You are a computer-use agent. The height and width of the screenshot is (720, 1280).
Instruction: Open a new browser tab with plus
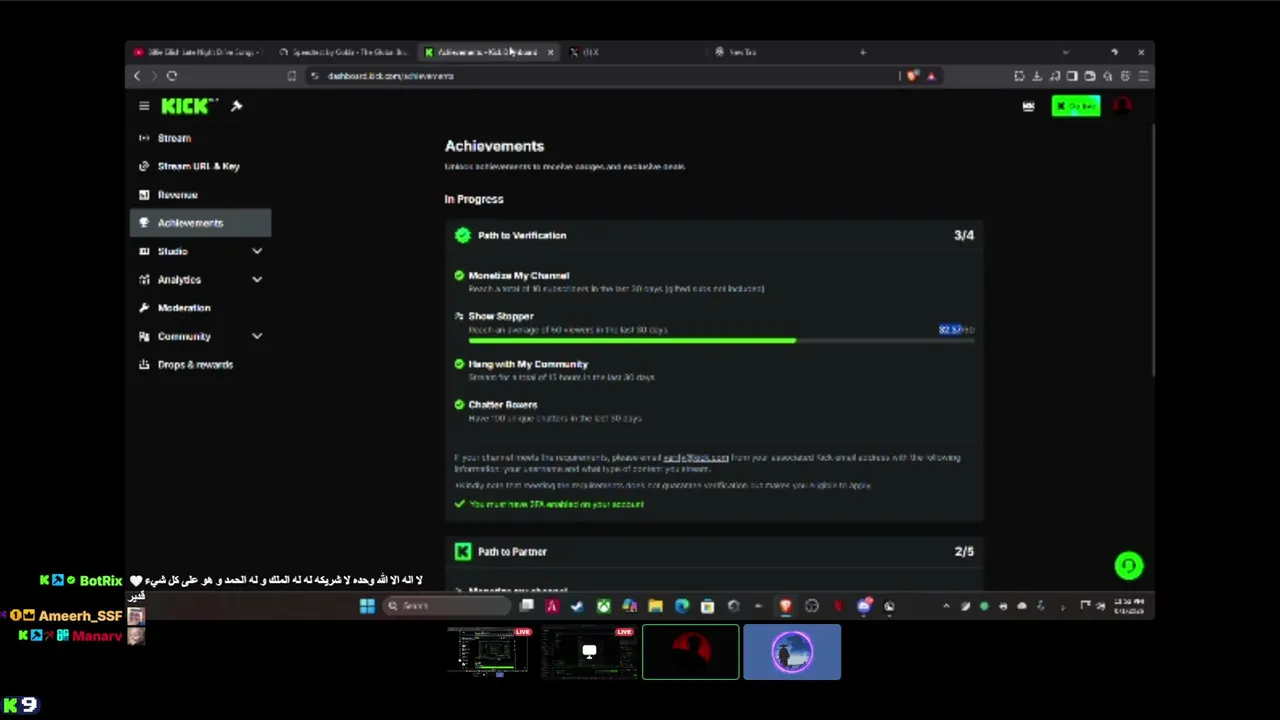click(863, 52)
